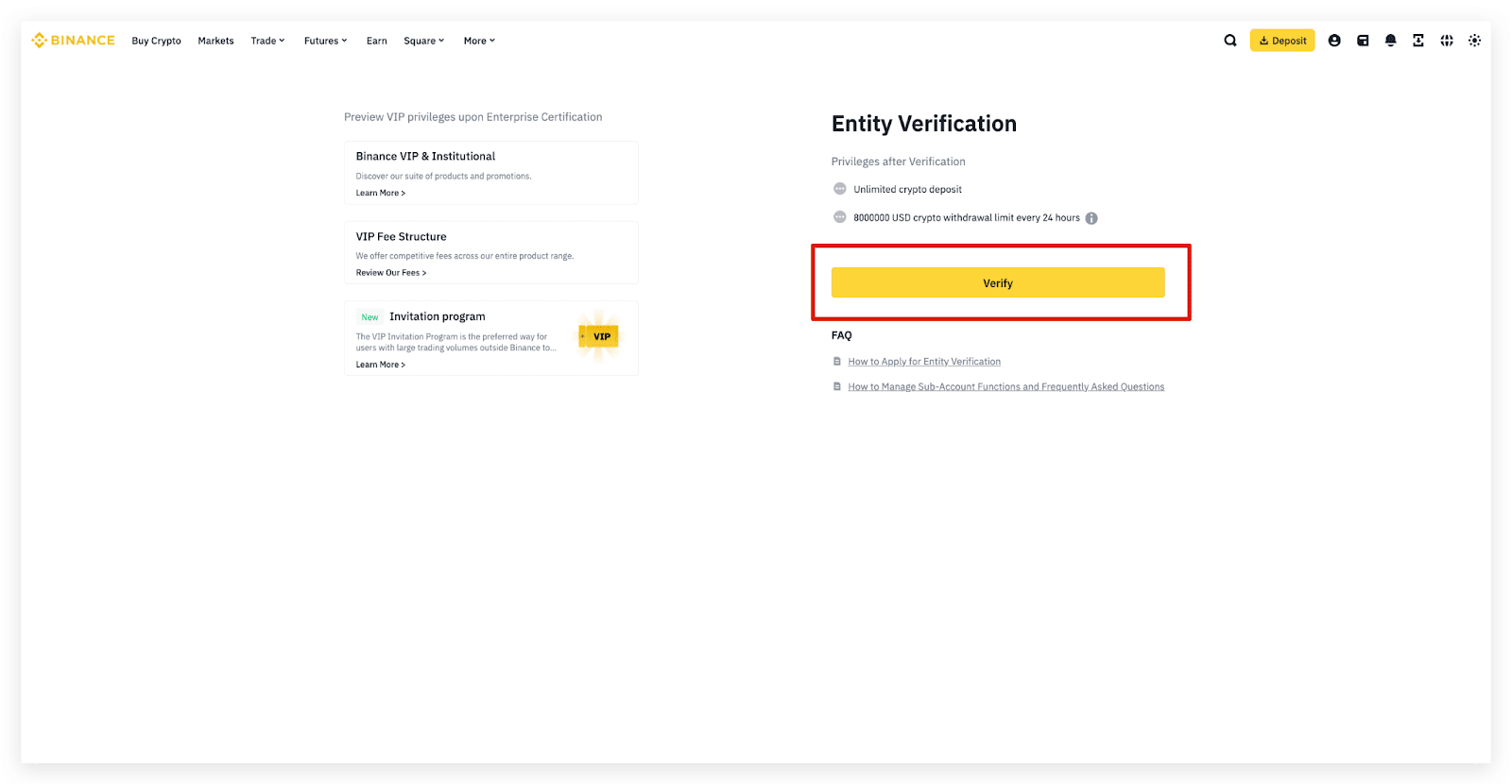Image resolution: width=1512 pixels, height=784 pixels.
Task: Open the language globe icon
Action: tap(1447, 41)
